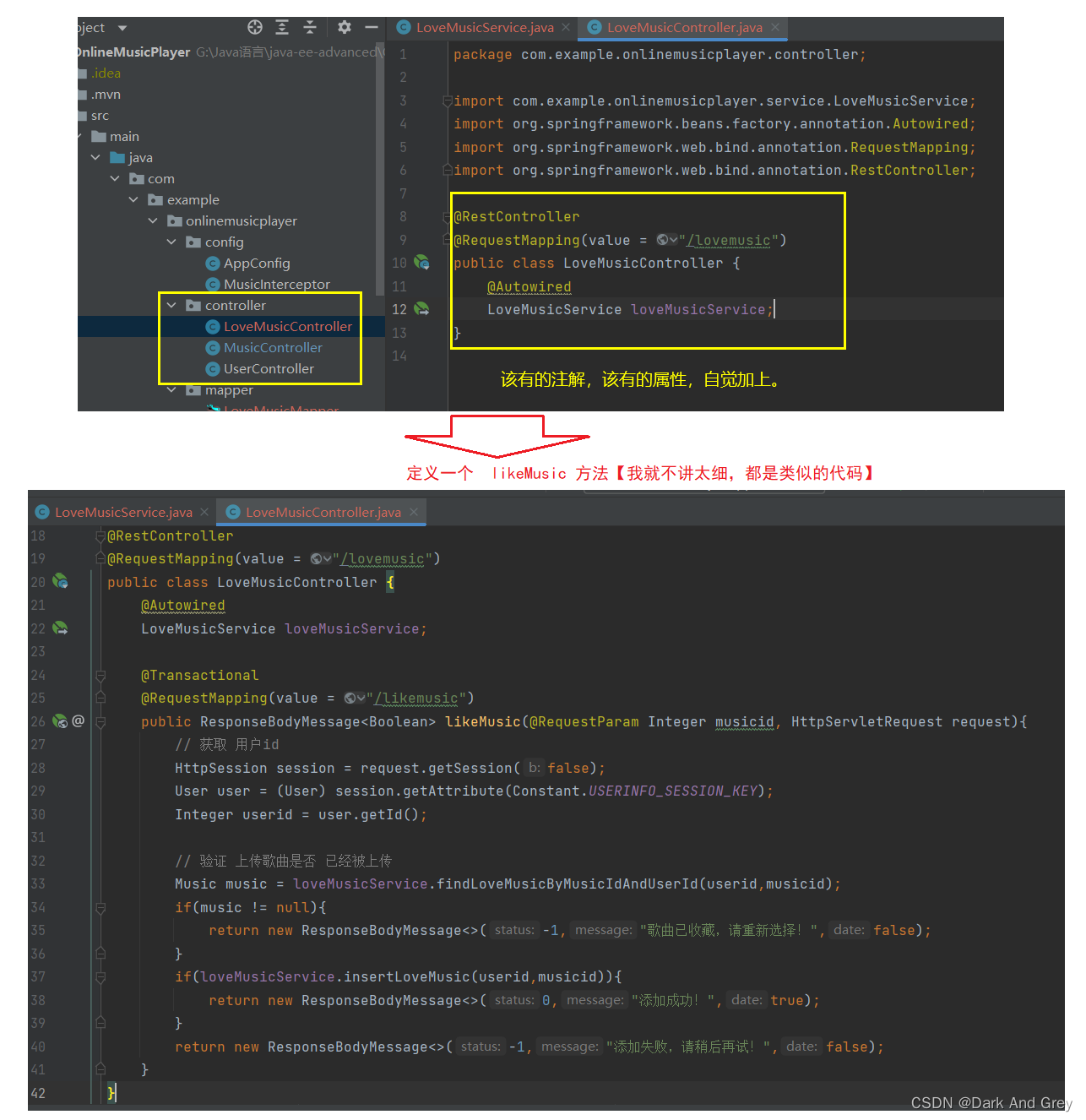1086x1120 pixels.
Task: Open MusicController class in project tree
Action: (273, 348)
